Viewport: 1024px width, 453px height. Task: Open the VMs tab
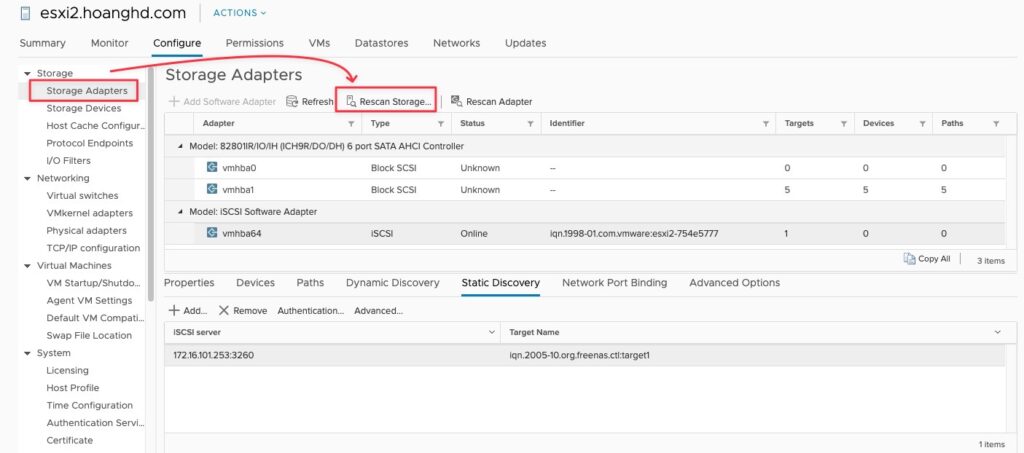(x=319, y=43)
